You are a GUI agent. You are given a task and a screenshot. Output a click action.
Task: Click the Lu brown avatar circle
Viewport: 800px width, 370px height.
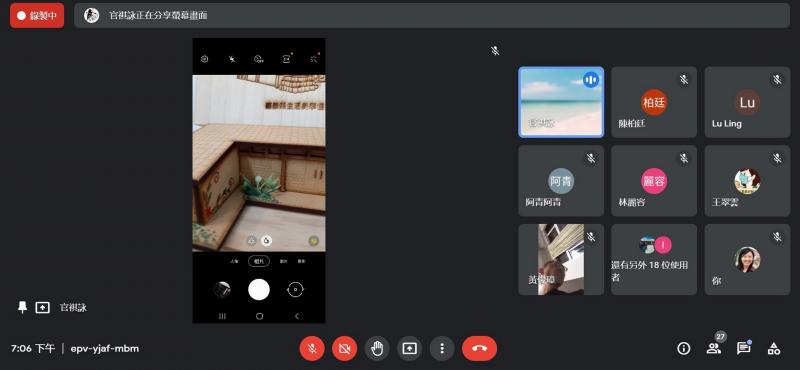[x=747, y=103]
